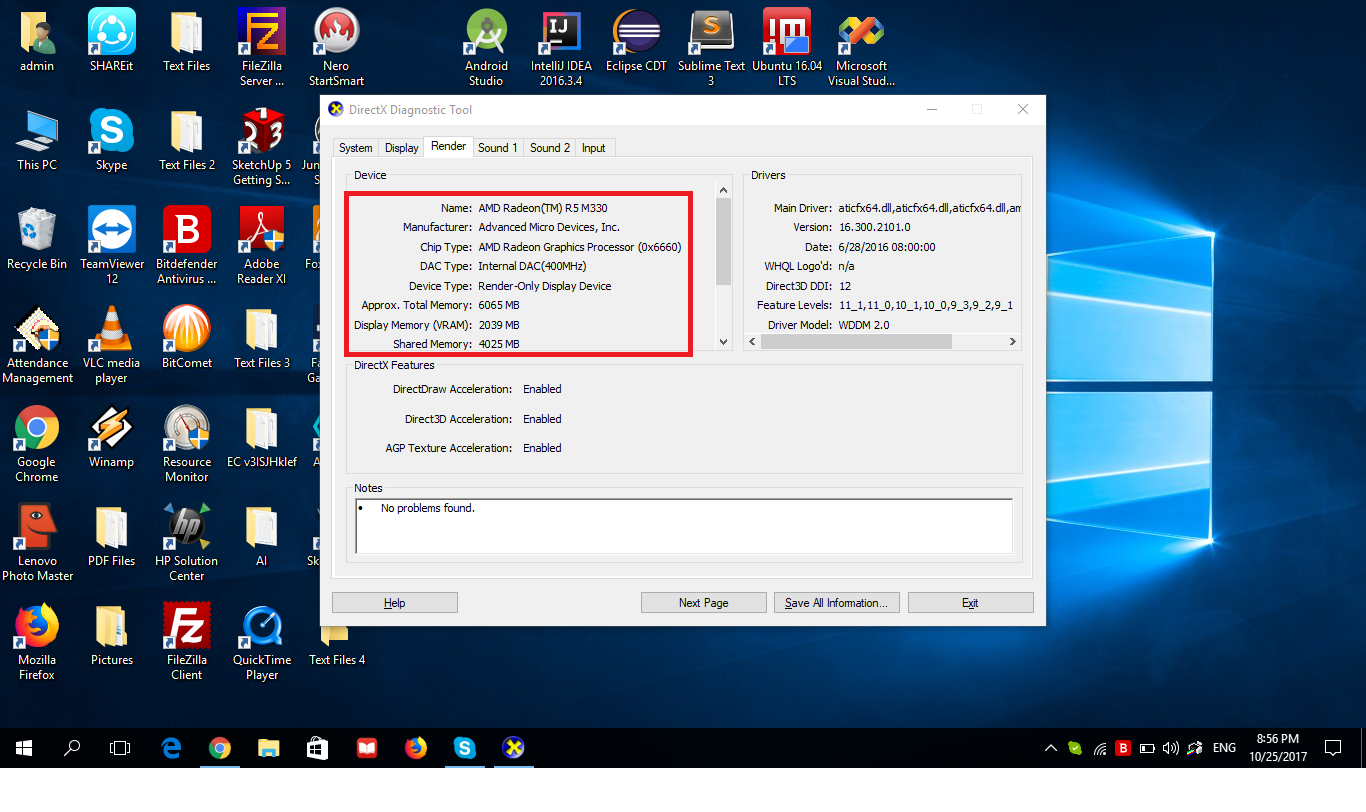Open the Windows Start menu
This screenshot has height=812, width=1366.
[x=24, y=748]
